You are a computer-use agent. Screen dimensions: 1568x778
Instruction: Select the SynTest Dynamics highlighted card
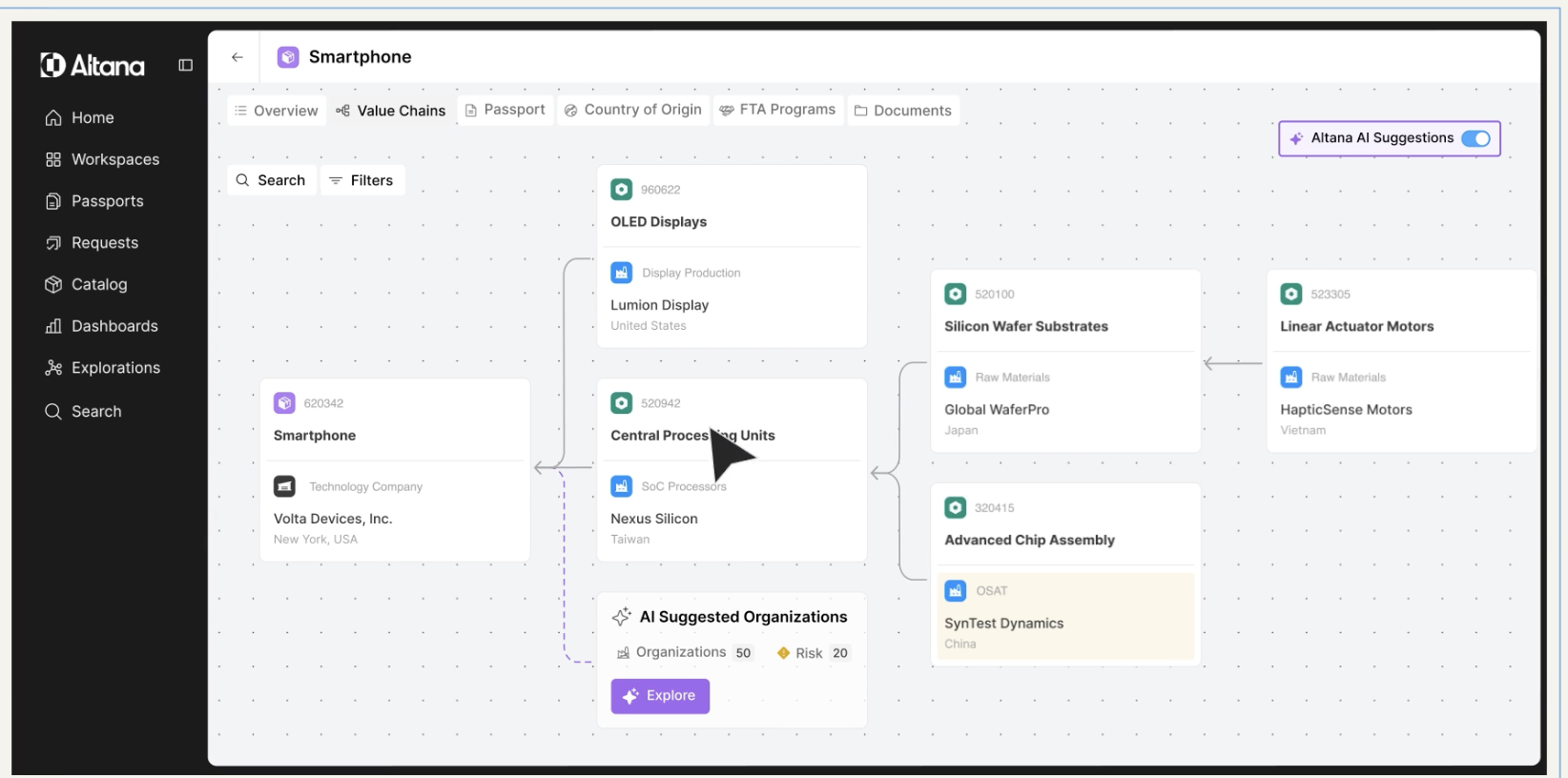[1065, 616]
